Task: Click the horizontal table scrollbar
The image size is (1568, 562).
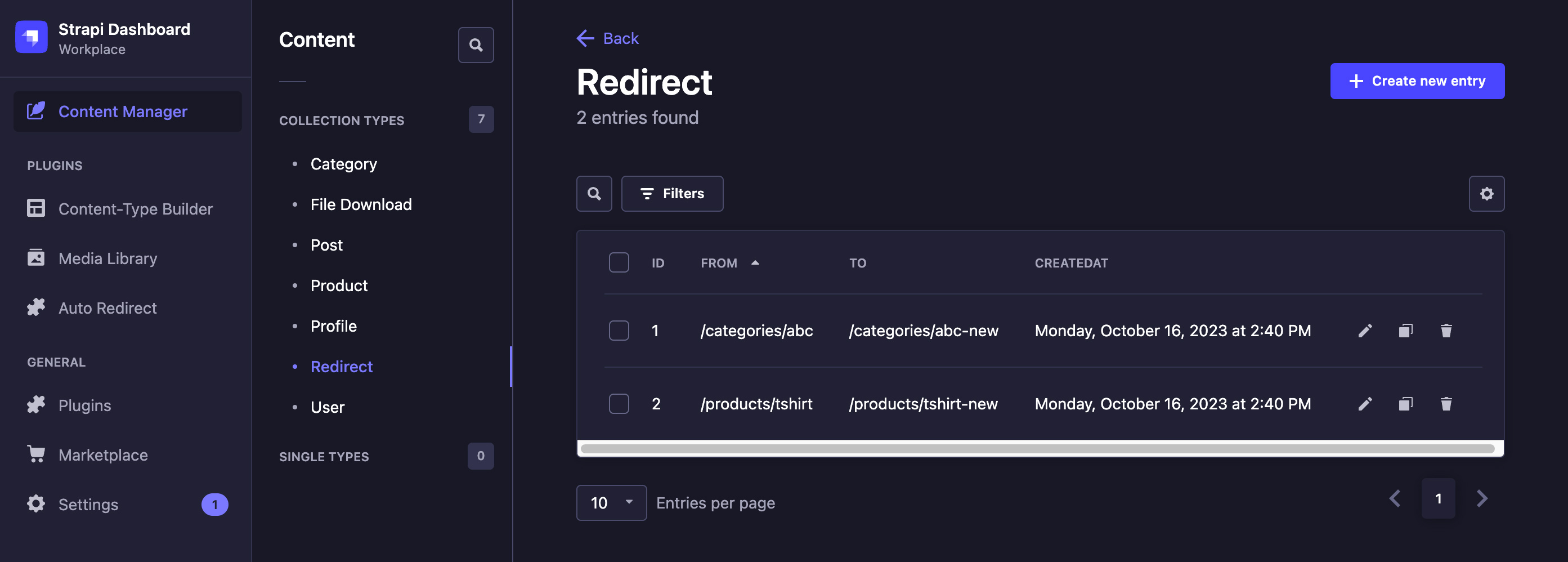Action: coord(1037,449)
